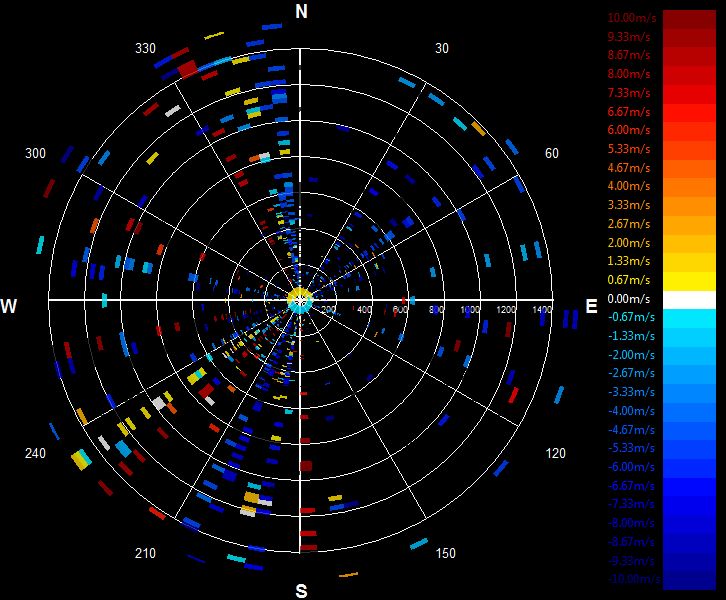Click the 3.33m/s legend label
The height and width of the screenshot is (600, 726).
click(x=629, y=205)
